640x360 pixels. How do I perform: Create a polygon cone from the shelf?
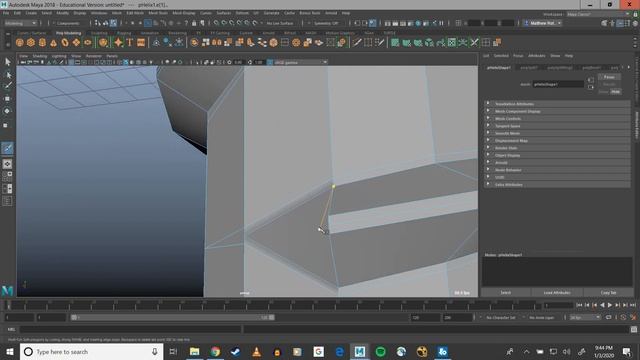coord(53,42)
